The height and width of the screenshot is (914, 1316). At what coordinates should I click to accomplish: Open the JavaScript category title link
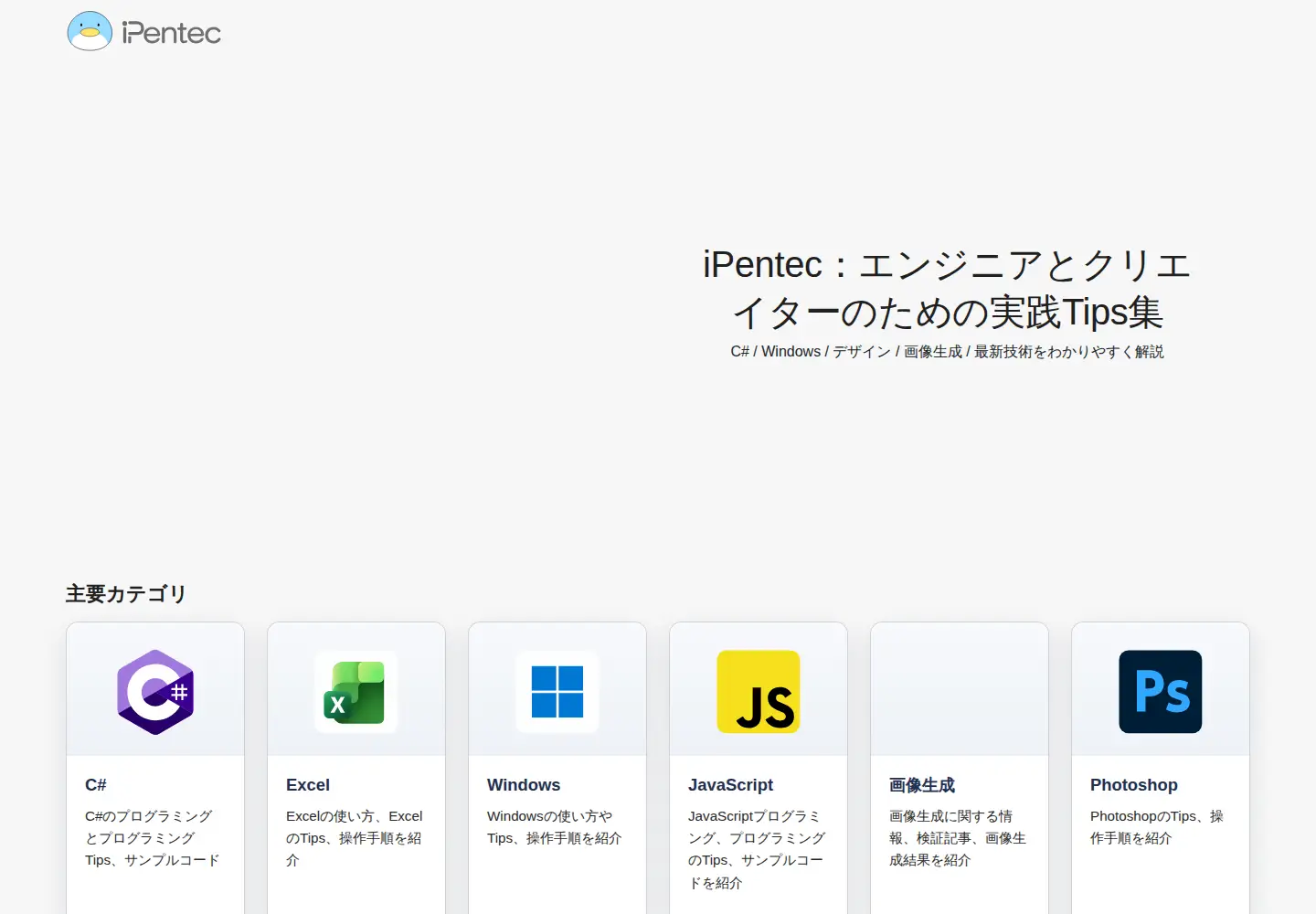click(x=731, y=785)
